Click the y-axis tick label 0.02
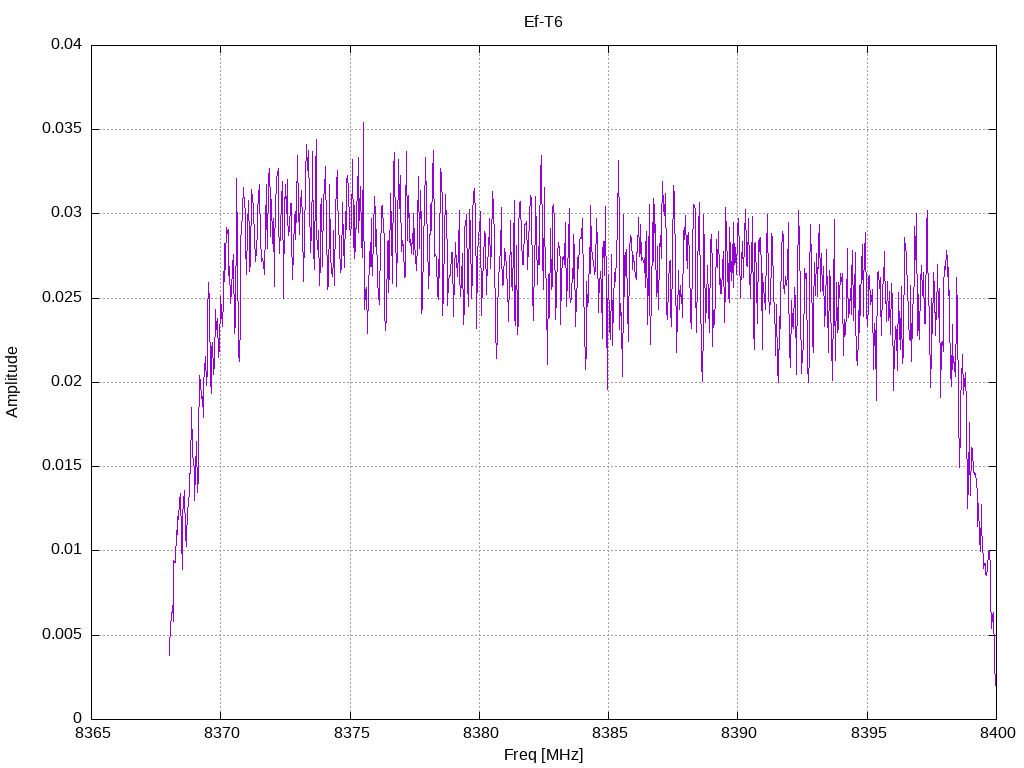Image resolution: width=1024 pixels, height=768 pixels. (x=67, y=381)
